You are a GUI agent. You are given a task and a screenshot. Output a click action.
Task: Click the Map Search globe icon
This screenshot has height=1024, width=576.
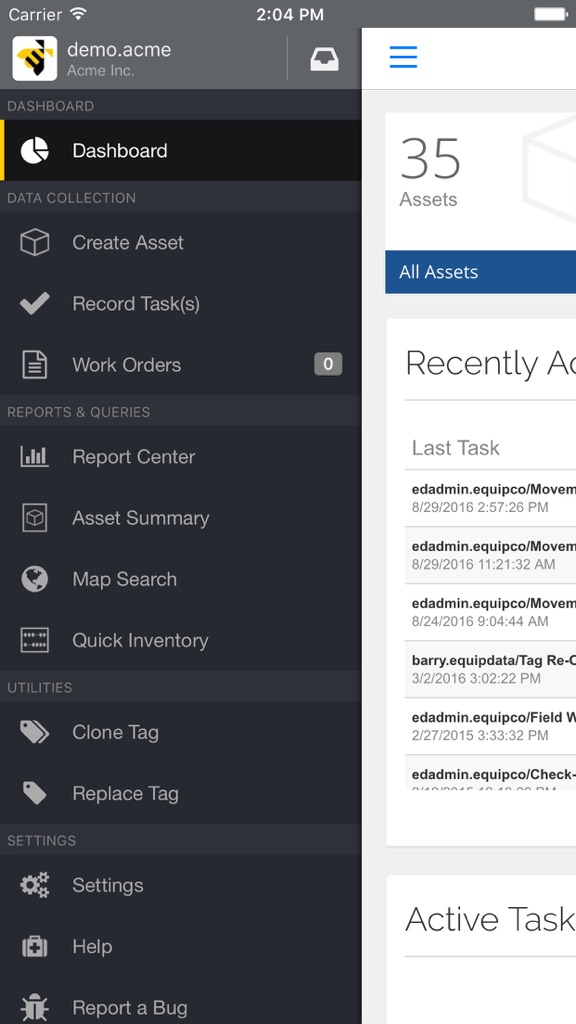(x=35, y=579)
